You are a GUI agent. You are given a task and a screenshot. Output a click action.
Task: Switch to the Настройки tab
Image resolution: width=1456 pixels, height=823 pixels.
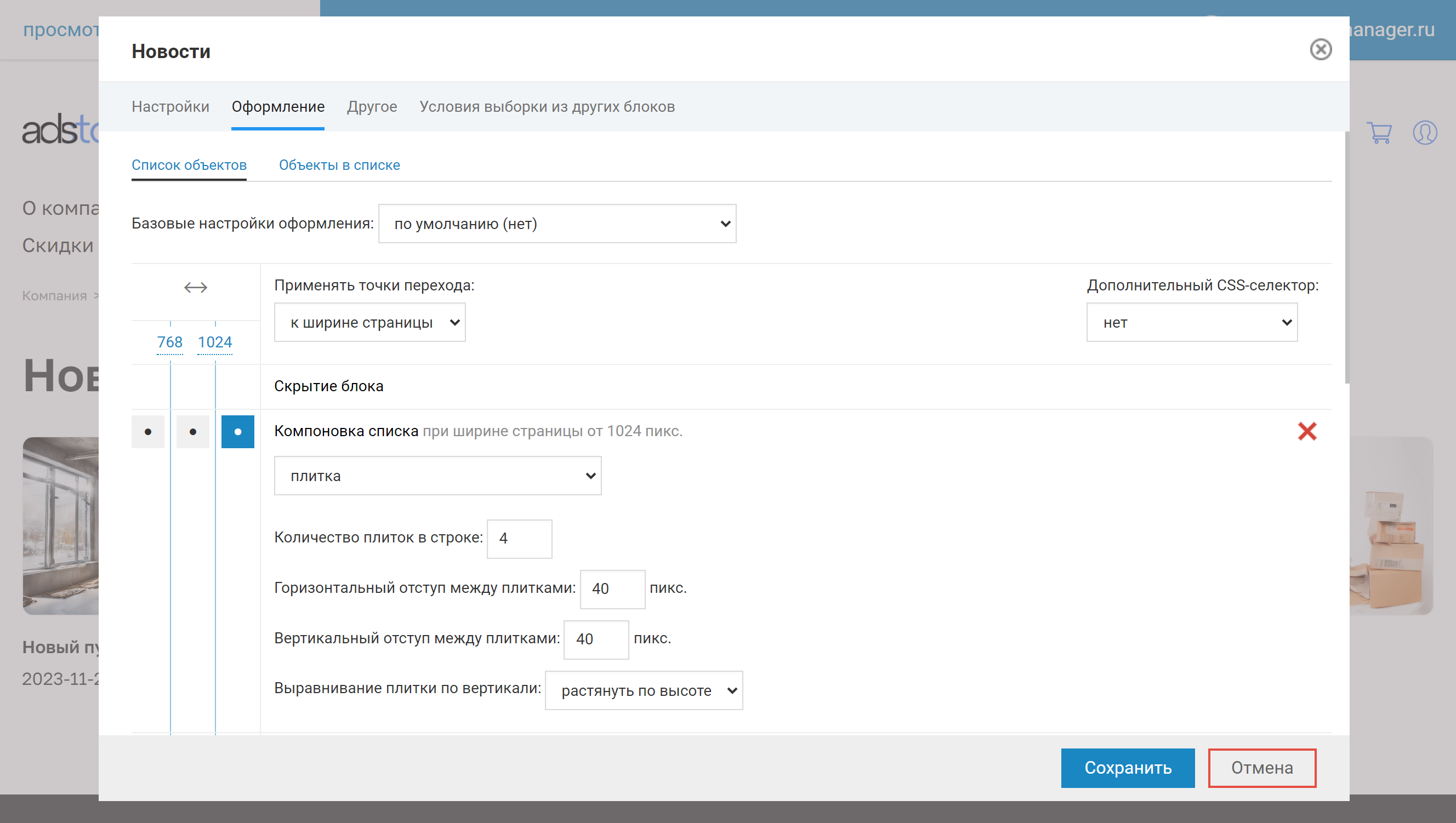[x=170, y=107]
